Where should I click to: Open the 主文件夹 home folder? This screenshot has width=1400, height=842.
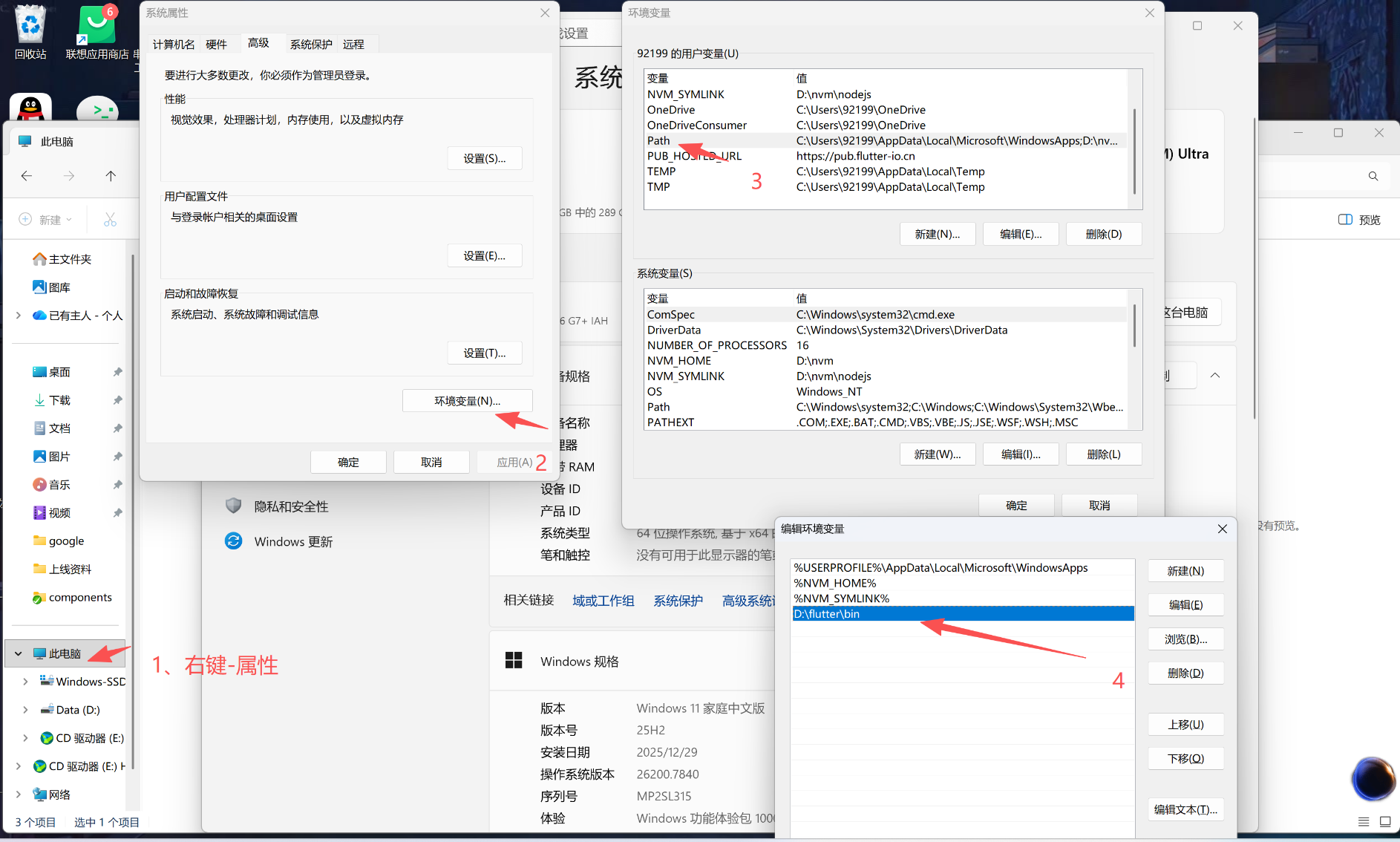[62, 259]
